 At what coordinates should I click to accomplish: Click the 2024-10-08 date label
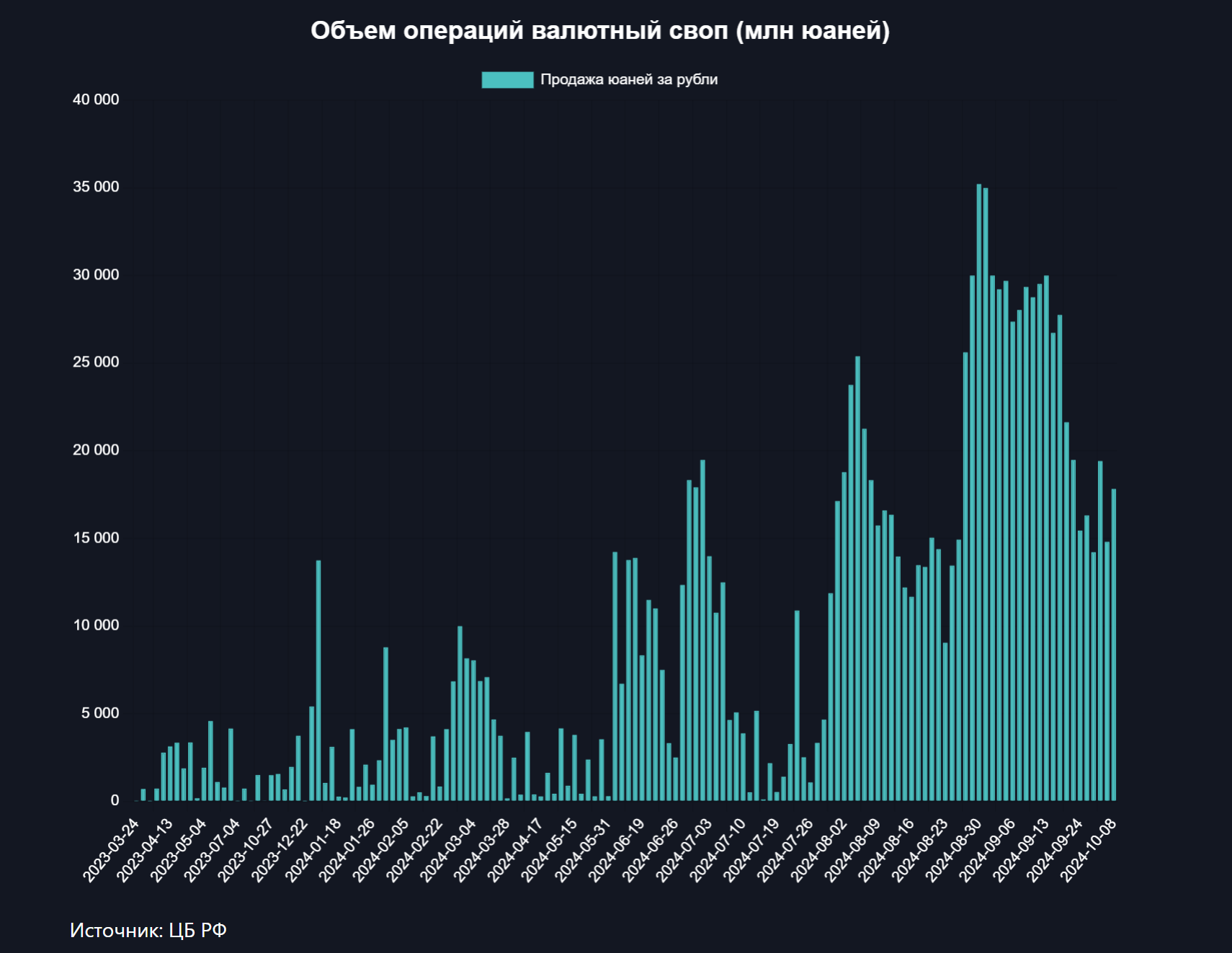pyautogui.click(x=1088, y=849)
